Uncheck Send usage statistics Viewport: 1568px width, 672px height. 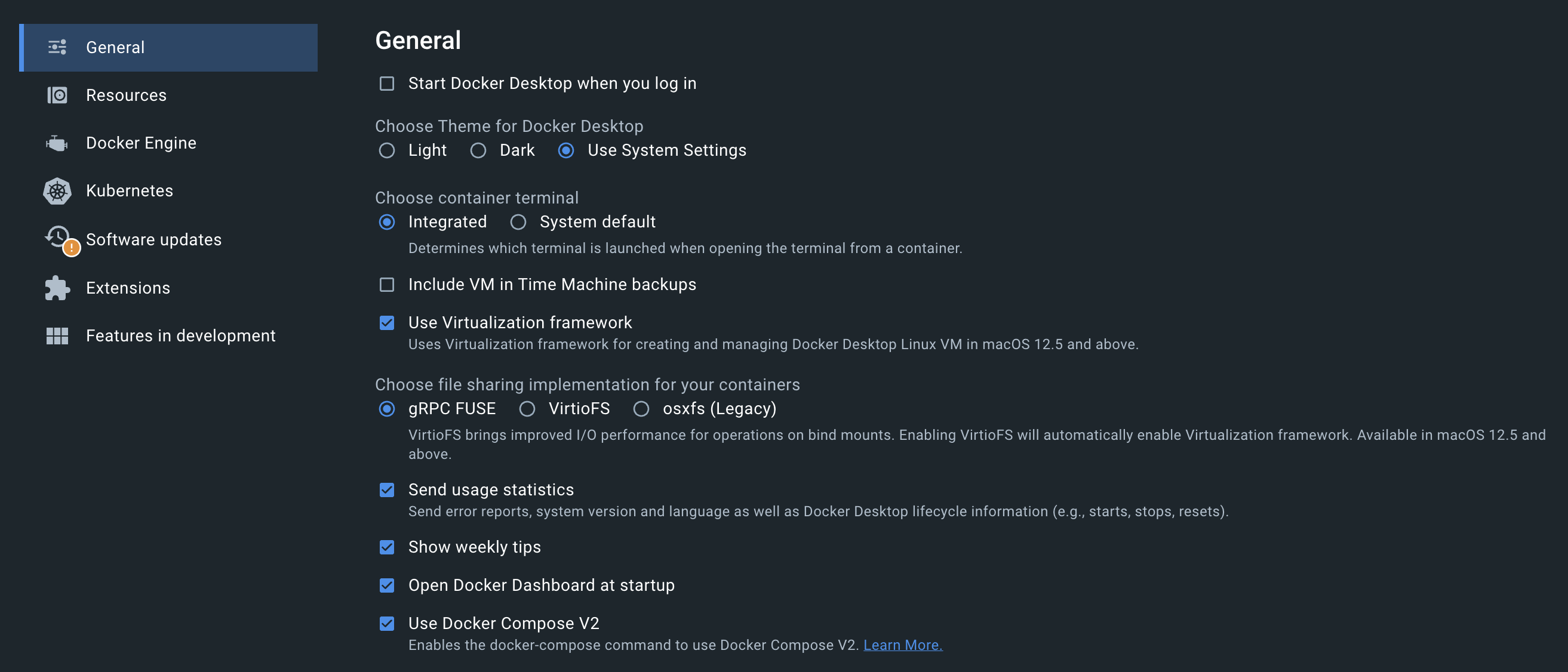point(386,489)
